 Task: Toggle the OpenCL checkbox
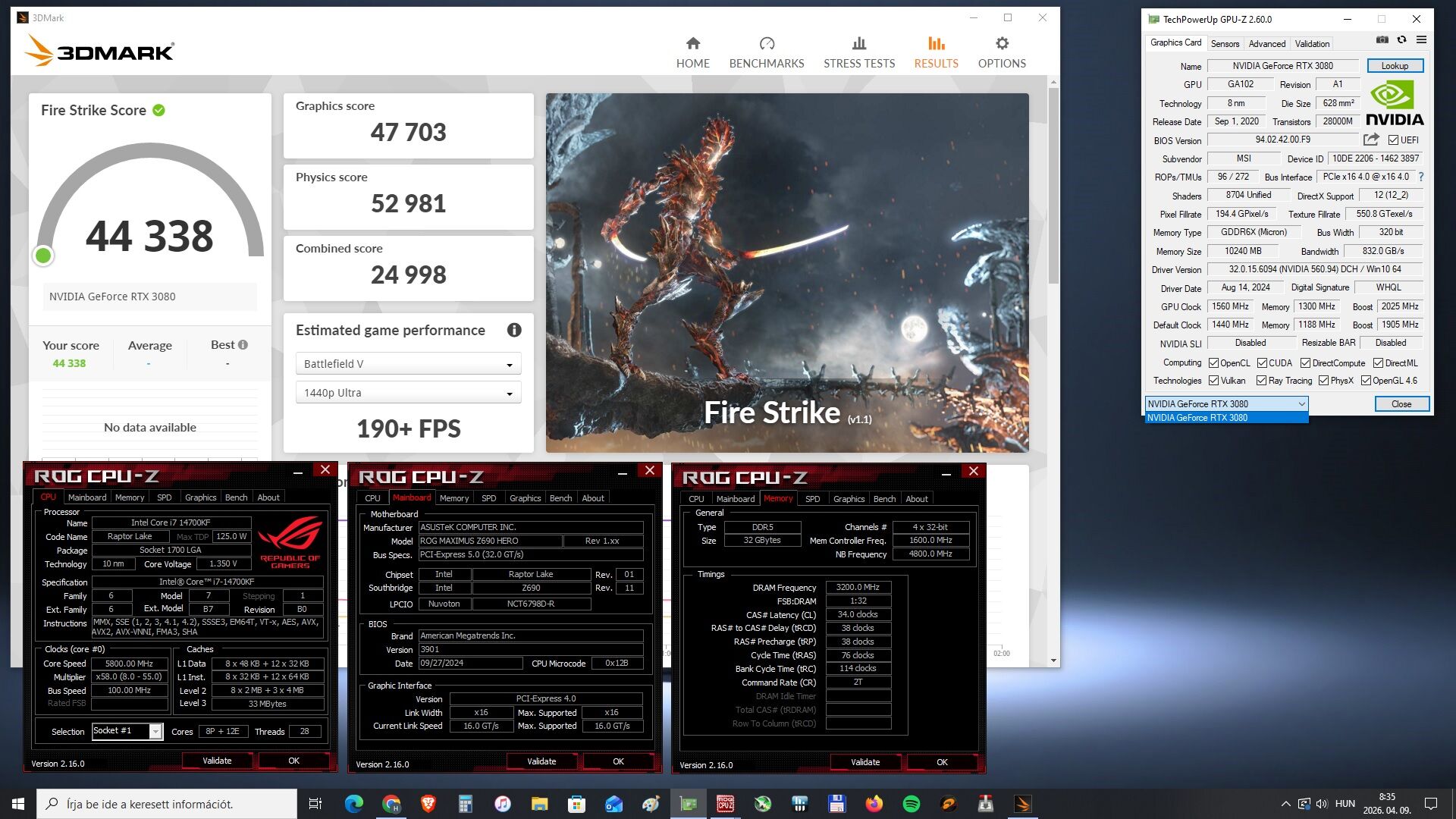click(x=1213, y=363)
